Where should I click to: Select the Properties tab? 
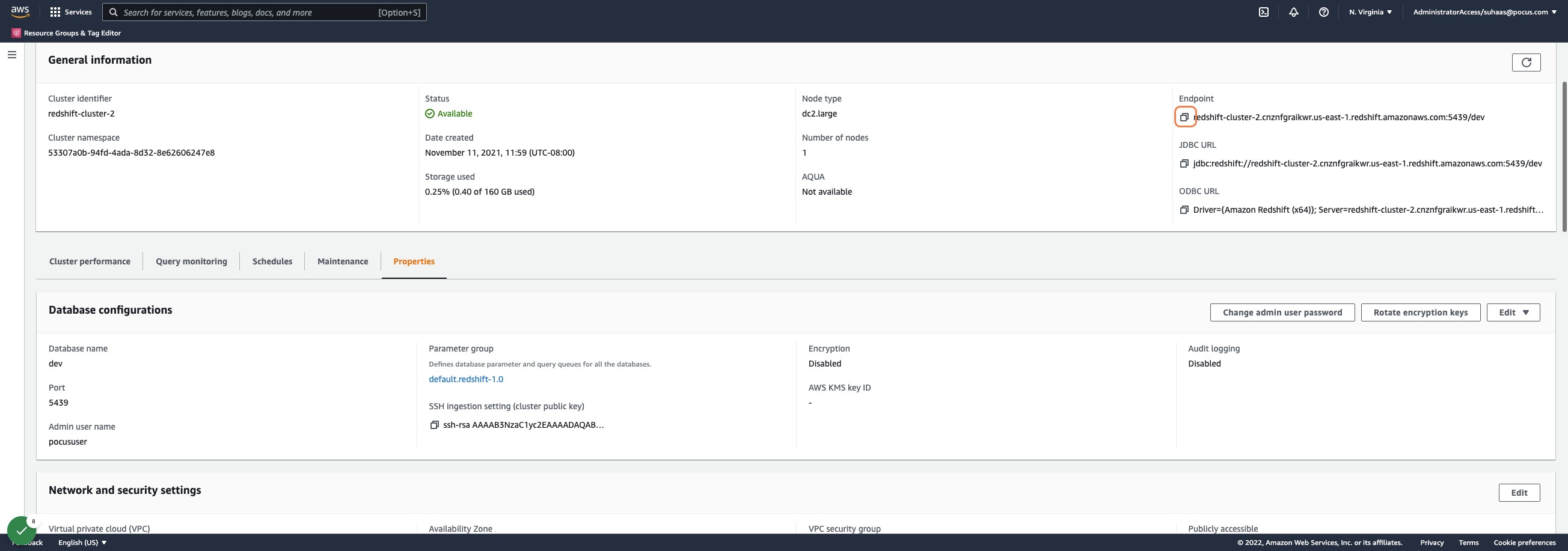coord(414,261)
